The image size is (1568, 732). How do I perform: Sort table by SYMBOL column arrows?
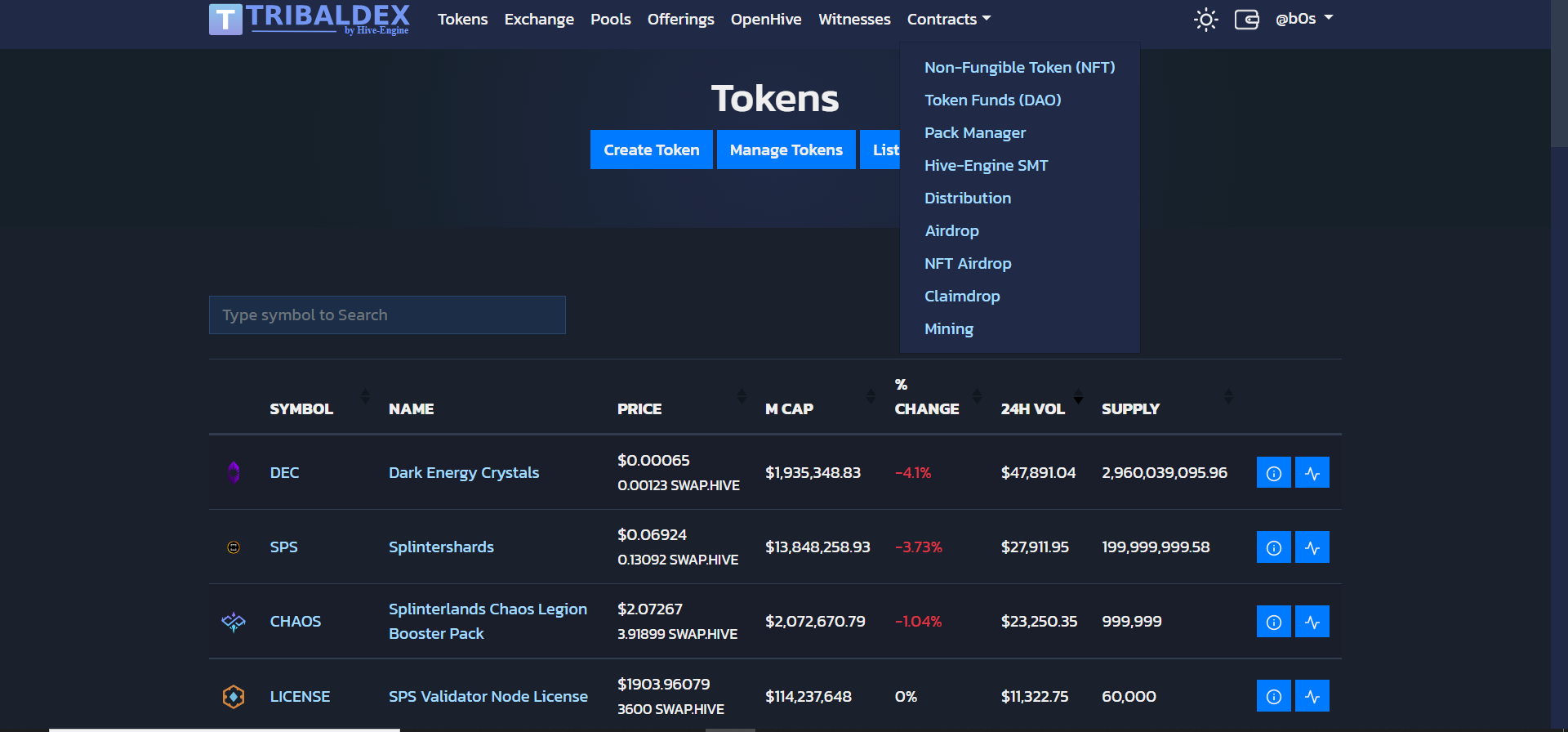365,396
